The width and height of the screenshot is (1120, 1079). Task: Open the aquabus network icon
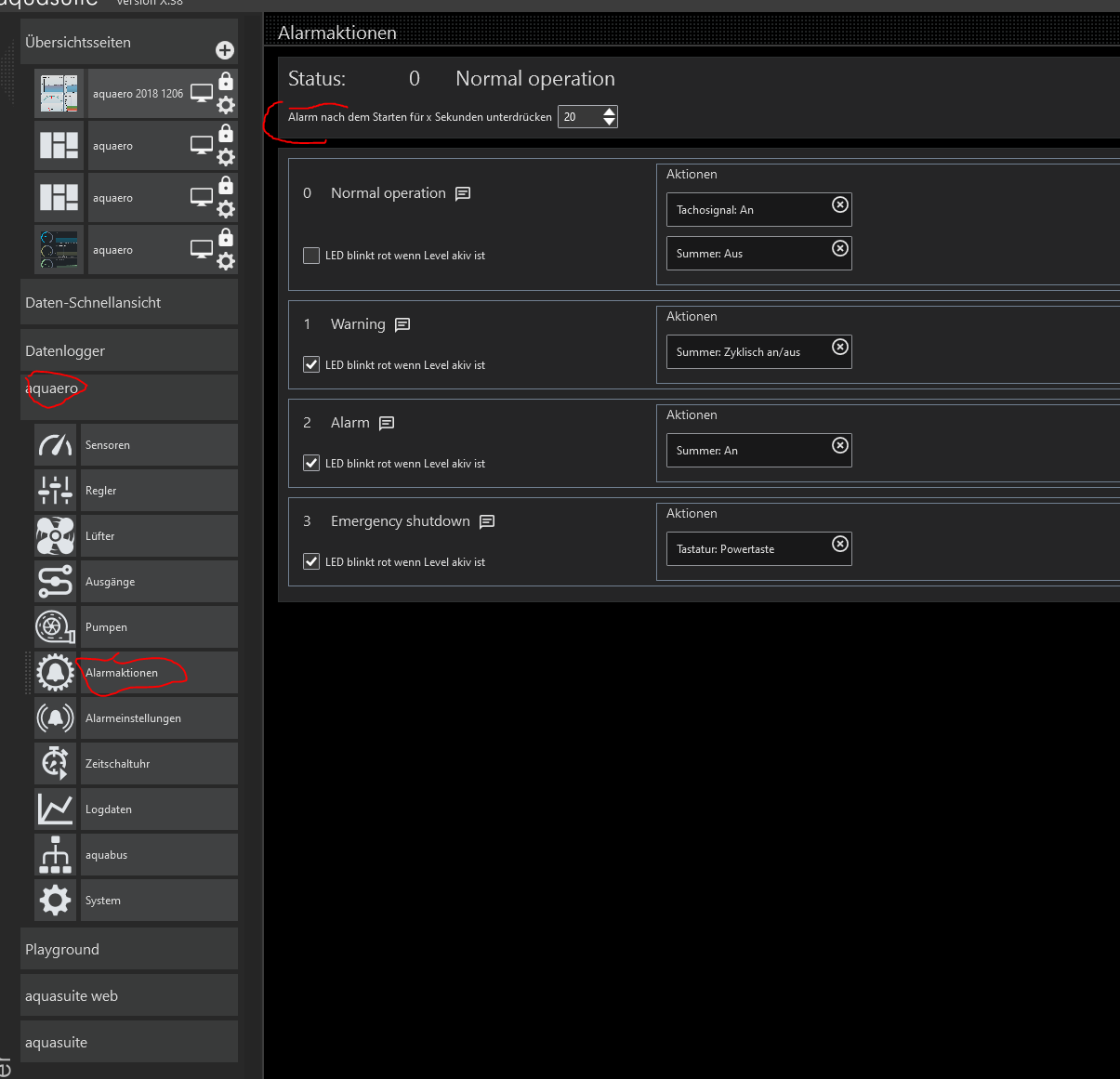55,855
